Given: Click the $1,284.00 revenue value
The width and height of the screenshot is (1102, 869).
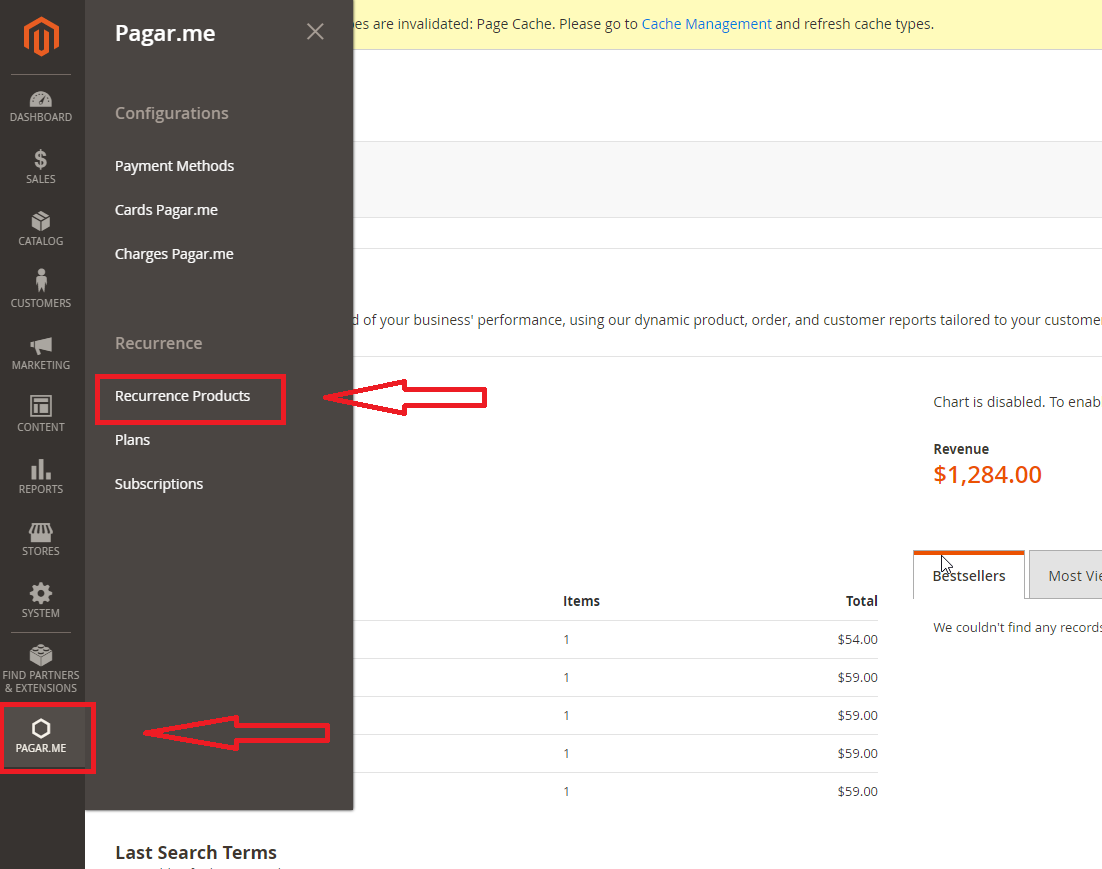Looking at the screenshot, I should [987, 475].
